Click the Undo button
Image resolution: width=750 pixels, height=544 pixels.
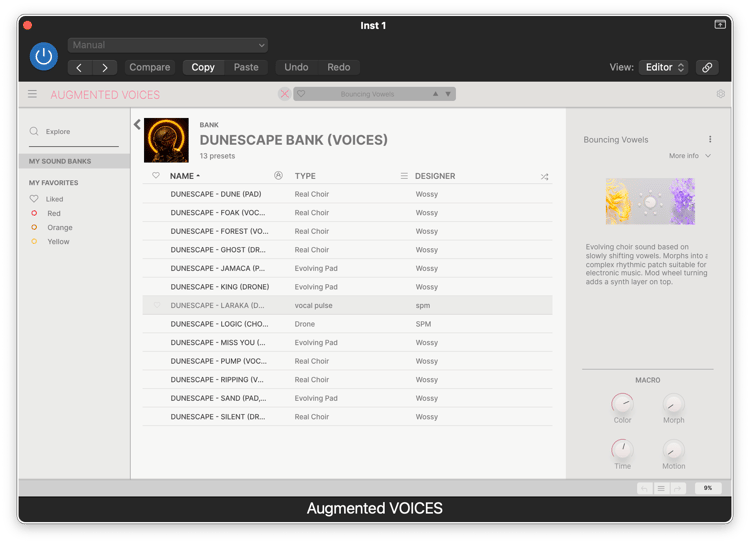[x=296, y=67]
